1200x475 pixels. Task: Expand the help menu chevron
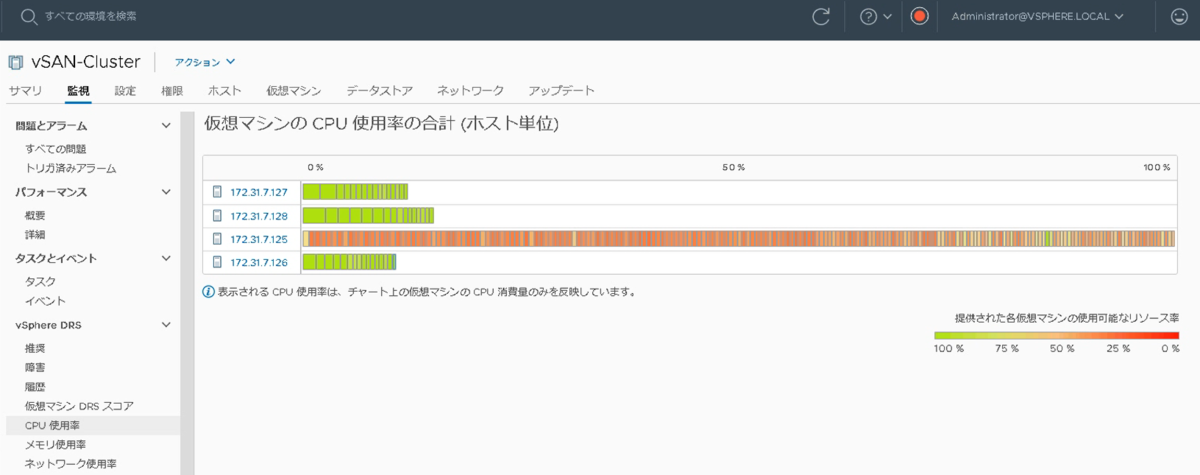(x=887, y=16)
